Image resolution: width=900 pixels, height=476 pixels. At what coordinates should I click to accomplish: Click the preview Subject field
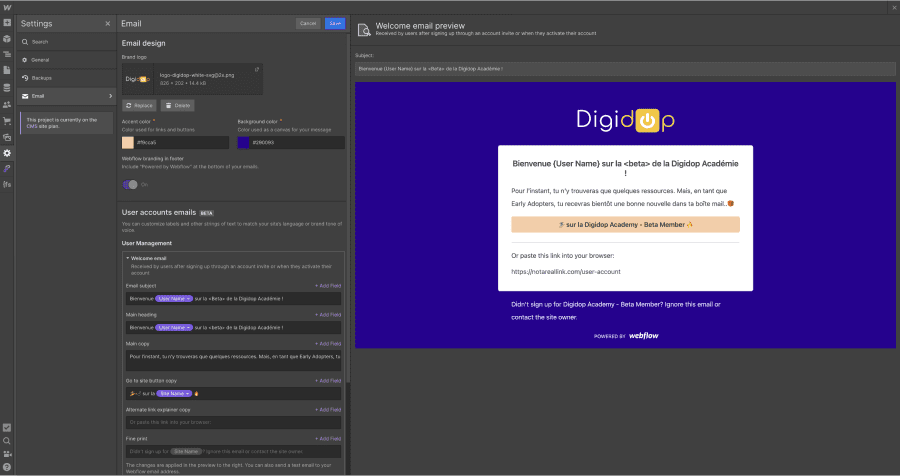point(625,69)
